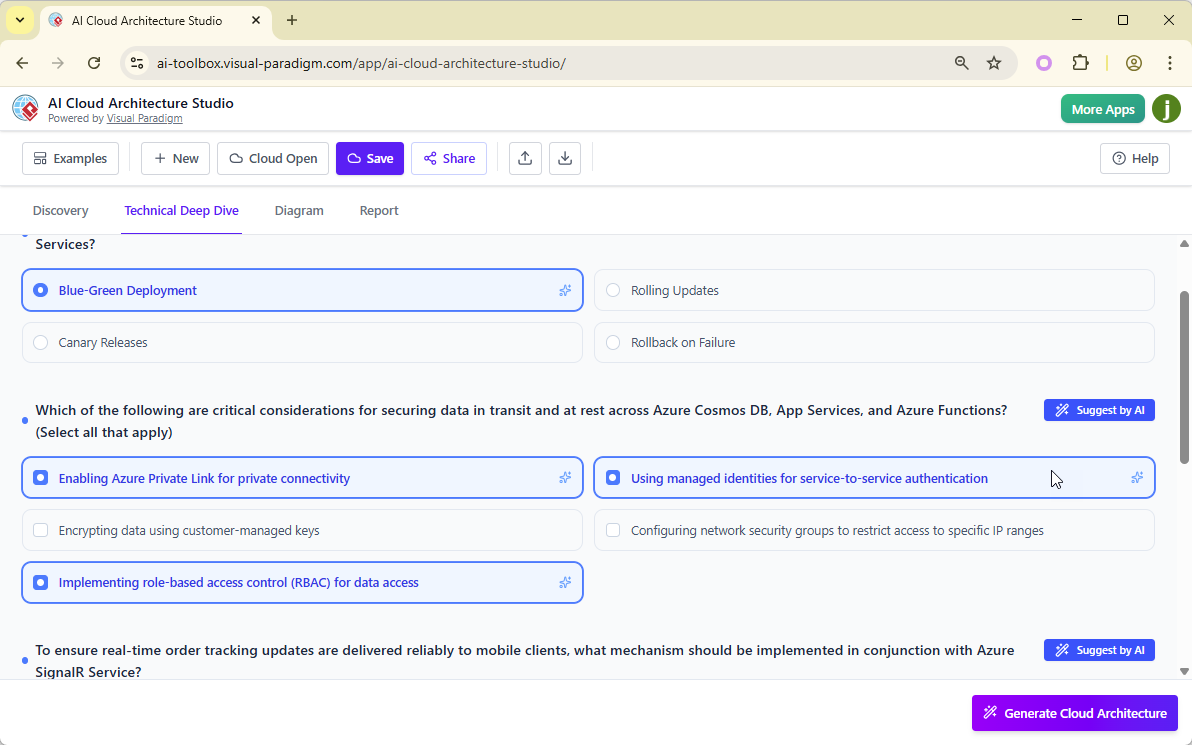The height and width of the screenshot is (745, 1192).
Task: Open the Report tab
Action: click(x=379, y=210)
